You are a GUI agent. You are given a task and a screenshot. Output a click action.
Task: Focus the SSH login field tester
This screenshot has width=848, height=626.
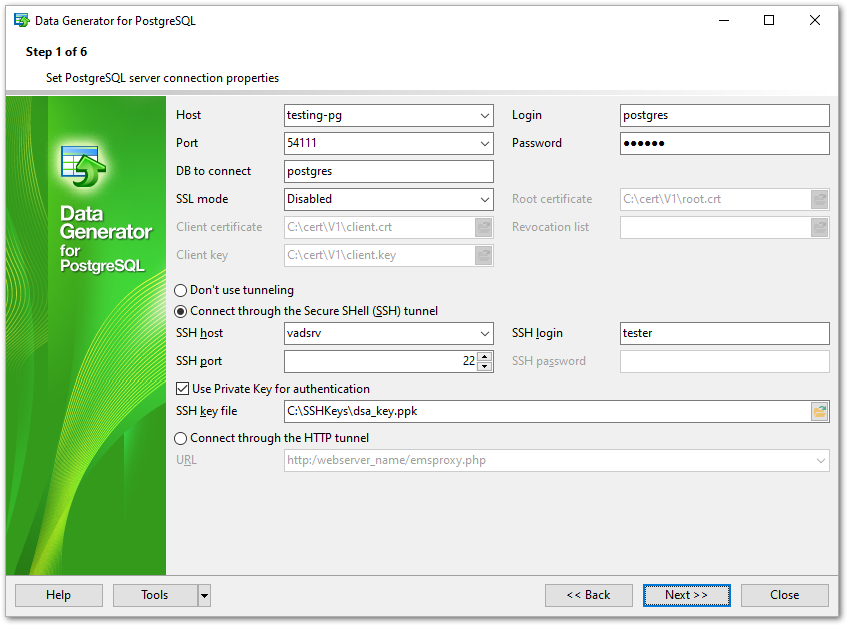(x=724, y=334)
